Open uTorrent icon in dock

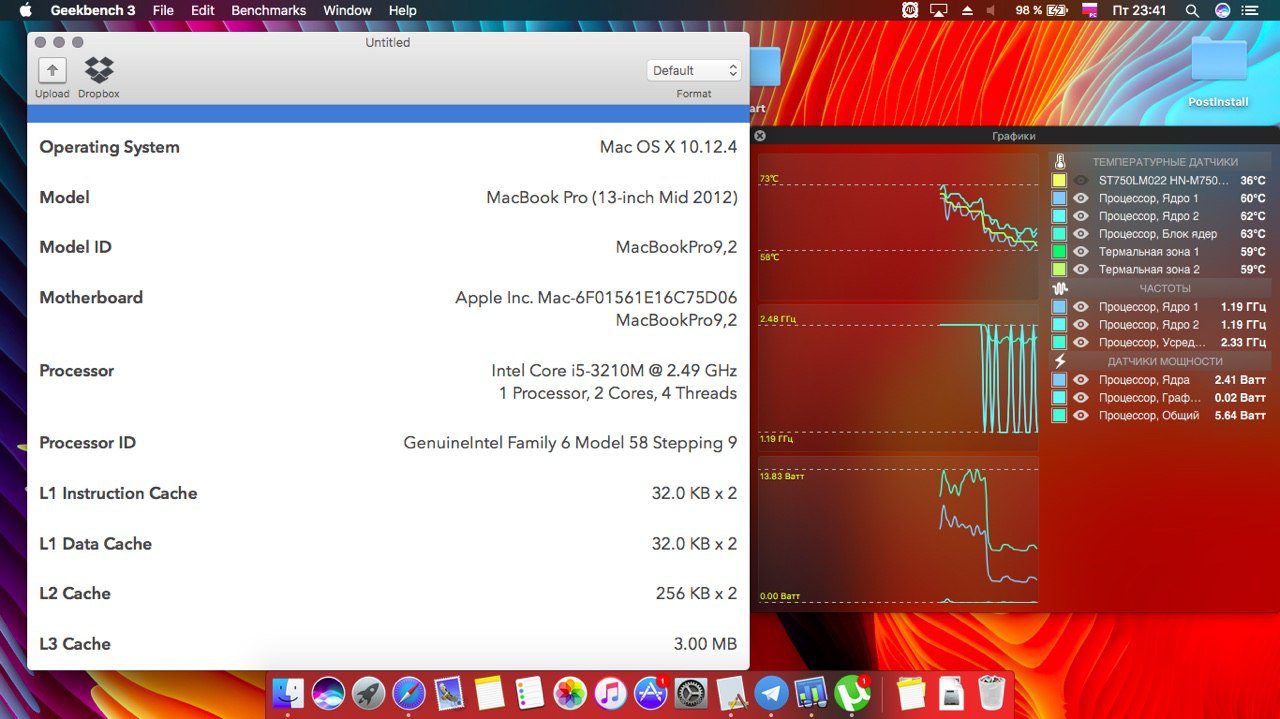(x=852, y=692)
